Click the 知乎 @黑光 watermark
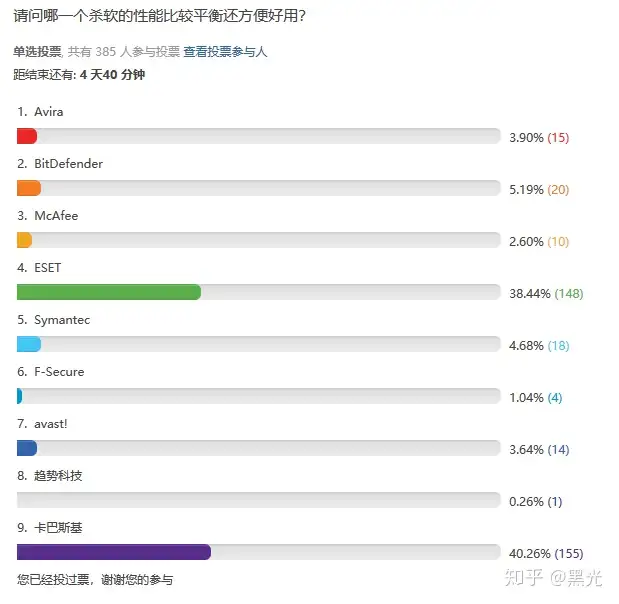 (553, 578)
